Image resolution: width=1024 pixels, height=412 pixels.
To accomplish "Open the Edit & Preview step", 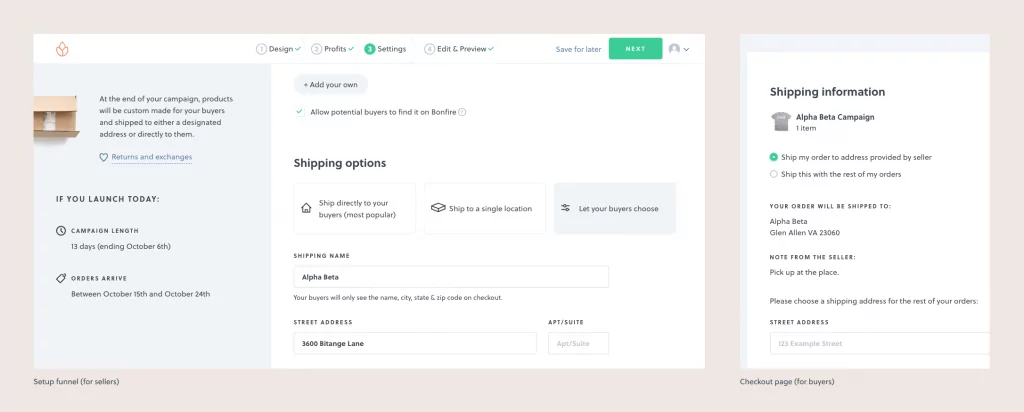I will [459, 49].
